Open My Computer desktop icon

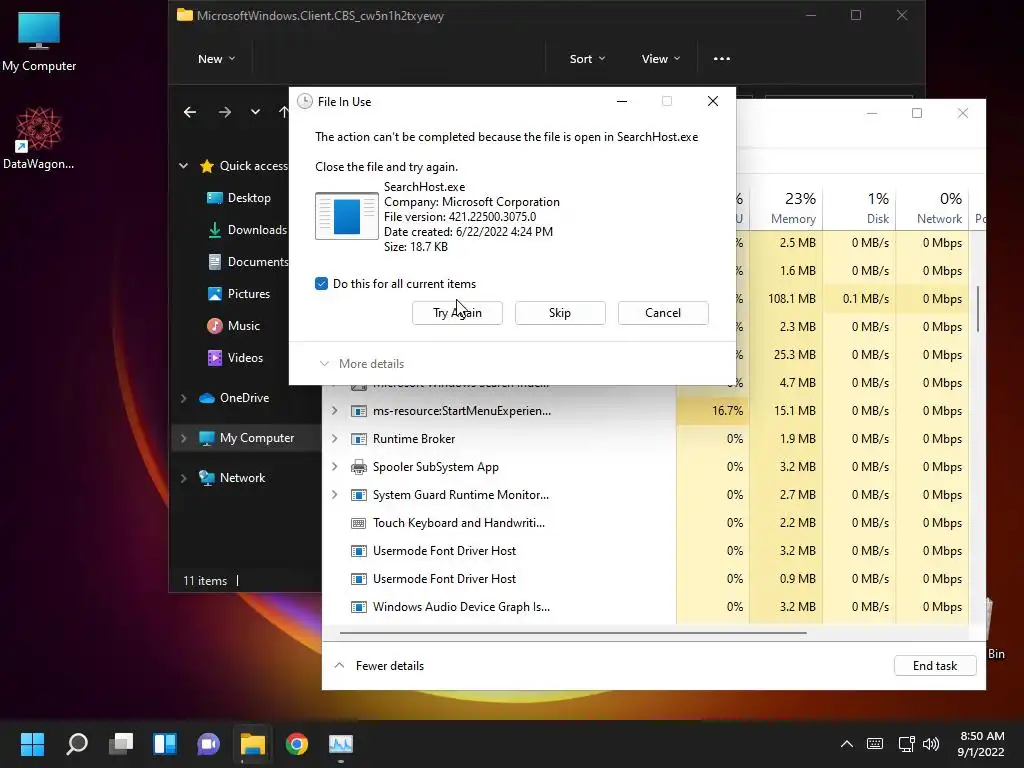coord(39,40)
